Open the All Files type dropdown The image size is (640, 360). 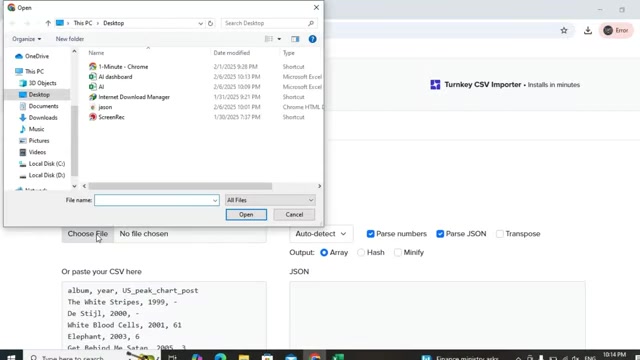pos(270,200)
